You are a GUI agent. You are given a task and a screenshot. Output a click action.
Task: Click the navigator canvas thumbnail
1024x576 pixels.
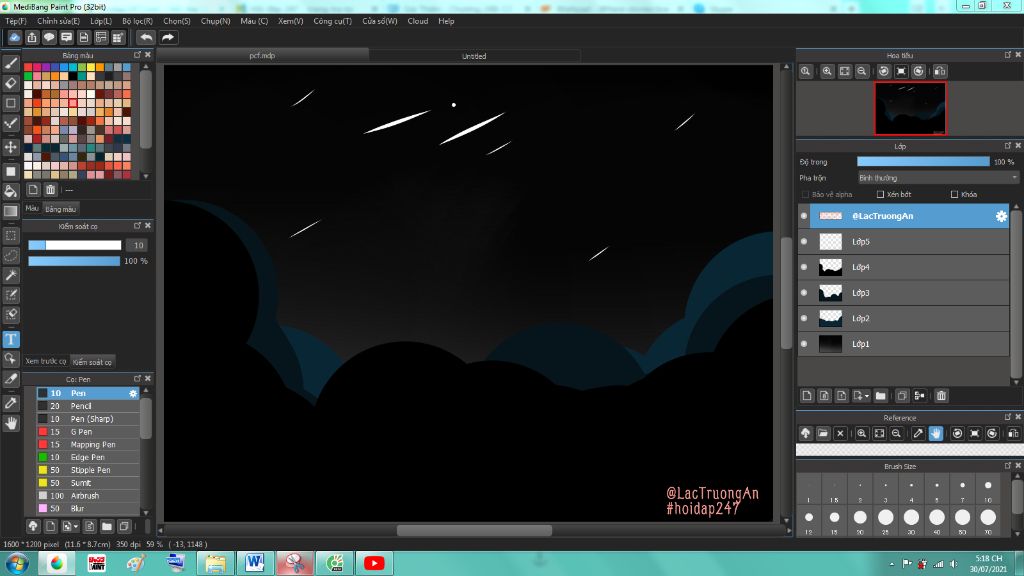tap(910, 108)
